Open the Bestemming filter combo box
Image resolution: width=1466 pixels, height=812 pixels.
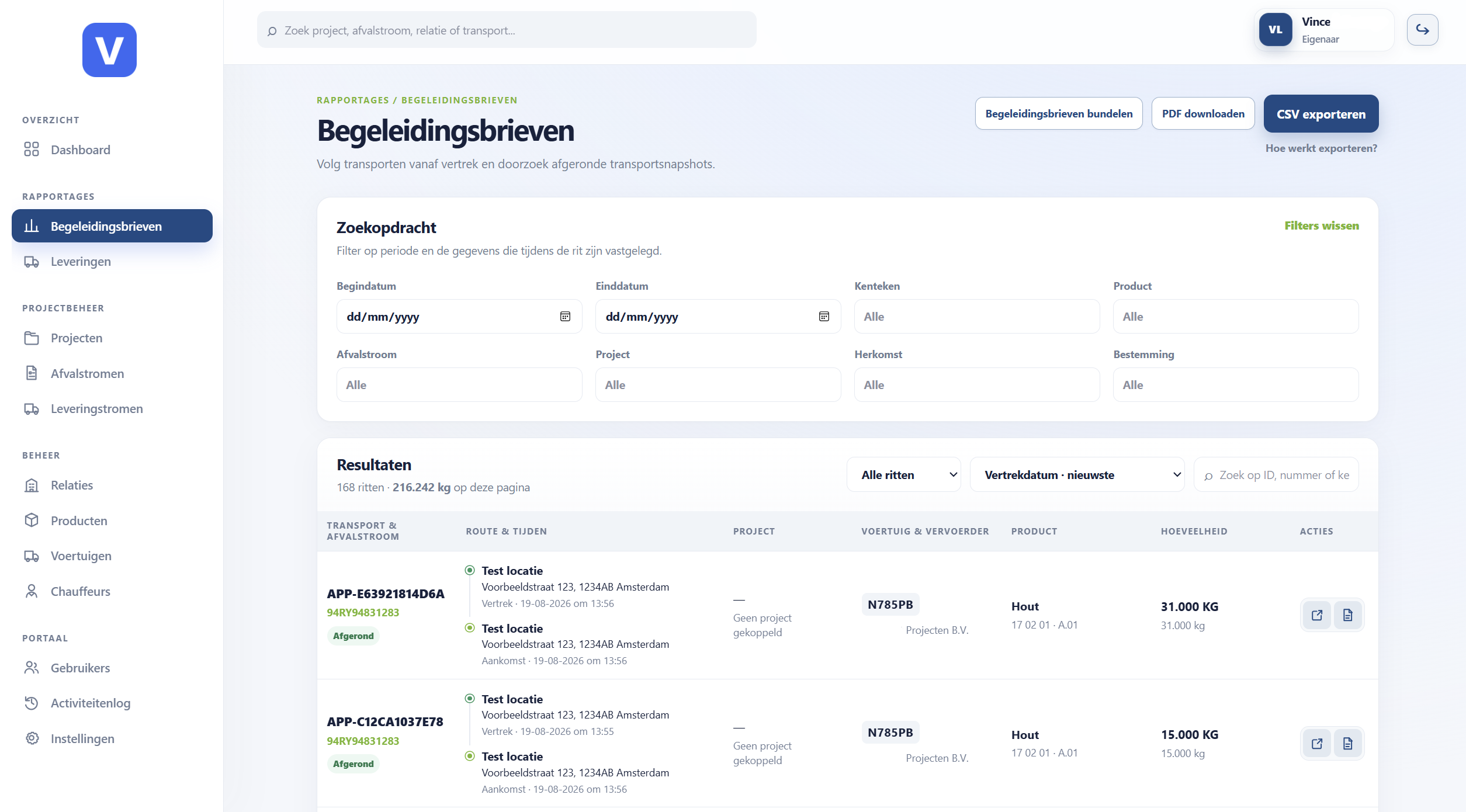[x=1236, y=385]
